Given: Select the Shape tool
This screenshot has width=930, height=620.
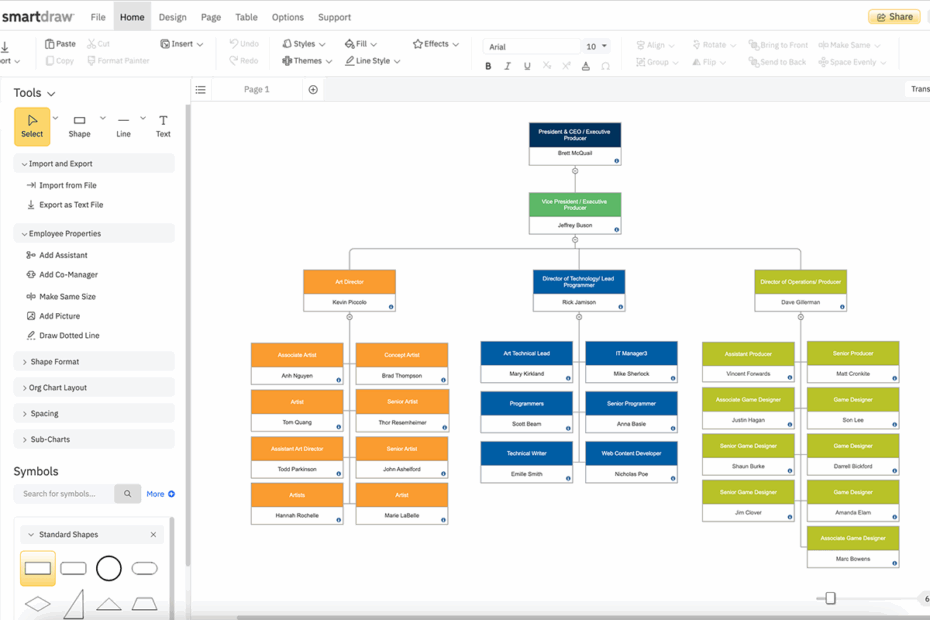Looking at the screenshot, I should pyautogui.click(x=79, y=126).
